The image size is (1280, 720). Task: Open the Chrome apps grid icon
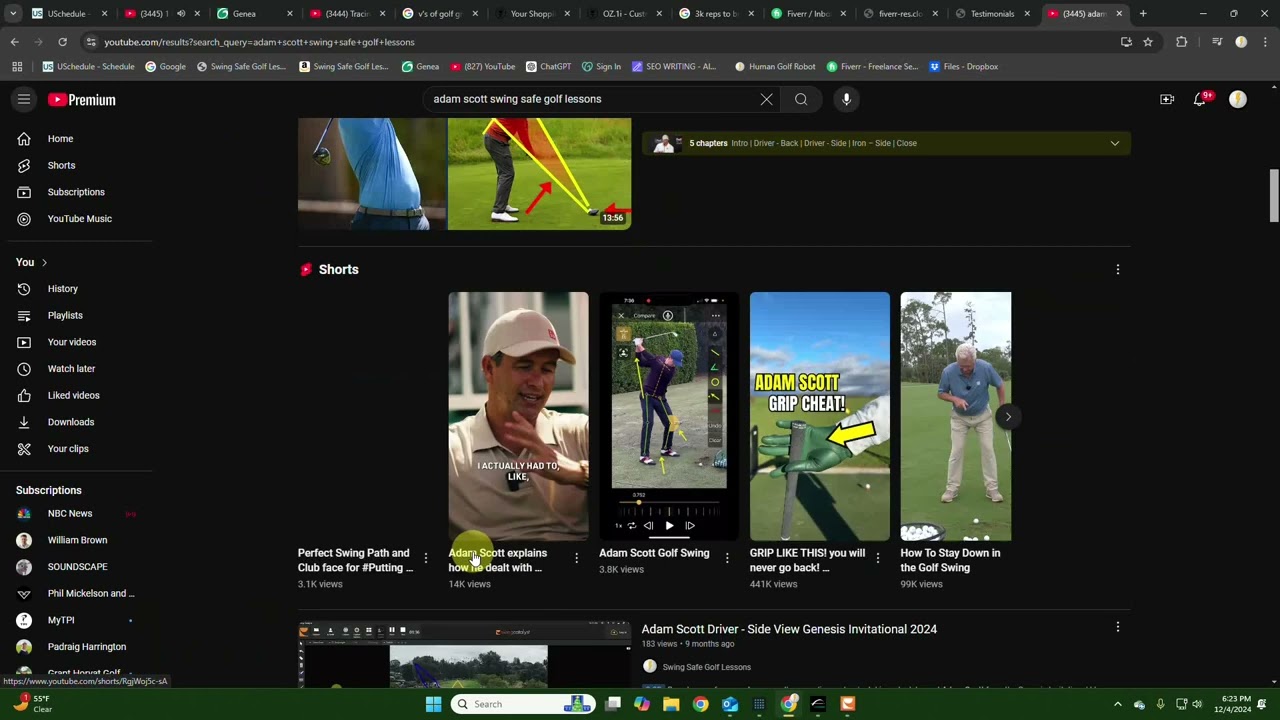coord(17,67)
